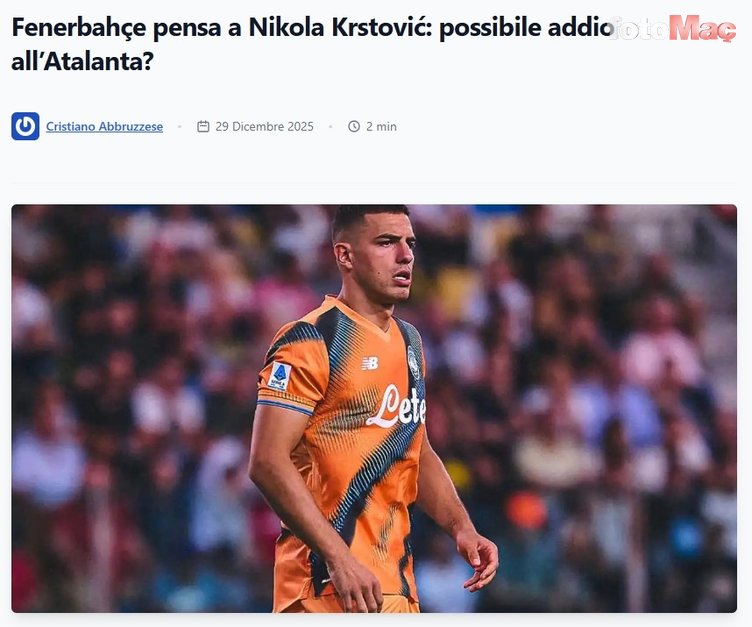
Task: Click the New Balance logo on the jersey
Action: pyautogui.click(x=370, y=363)
